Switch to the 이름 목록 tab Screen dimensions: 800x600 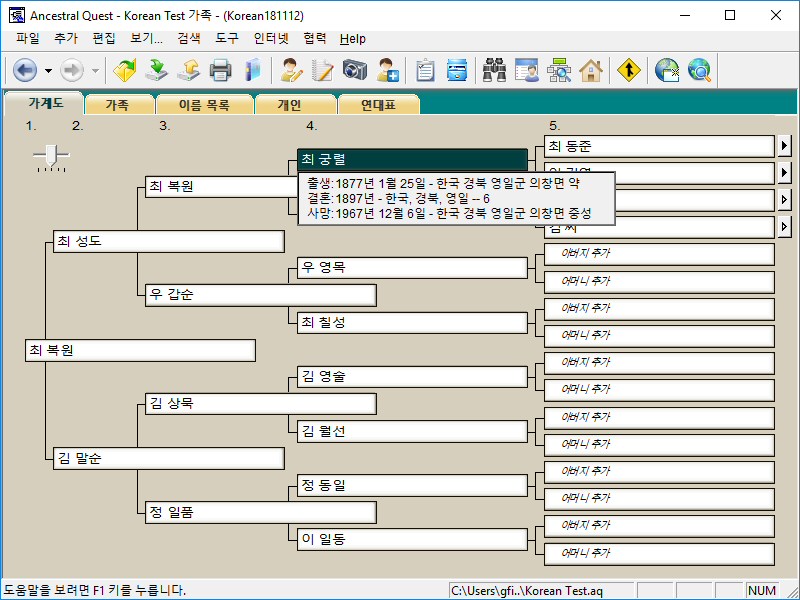tap(203, 104)
